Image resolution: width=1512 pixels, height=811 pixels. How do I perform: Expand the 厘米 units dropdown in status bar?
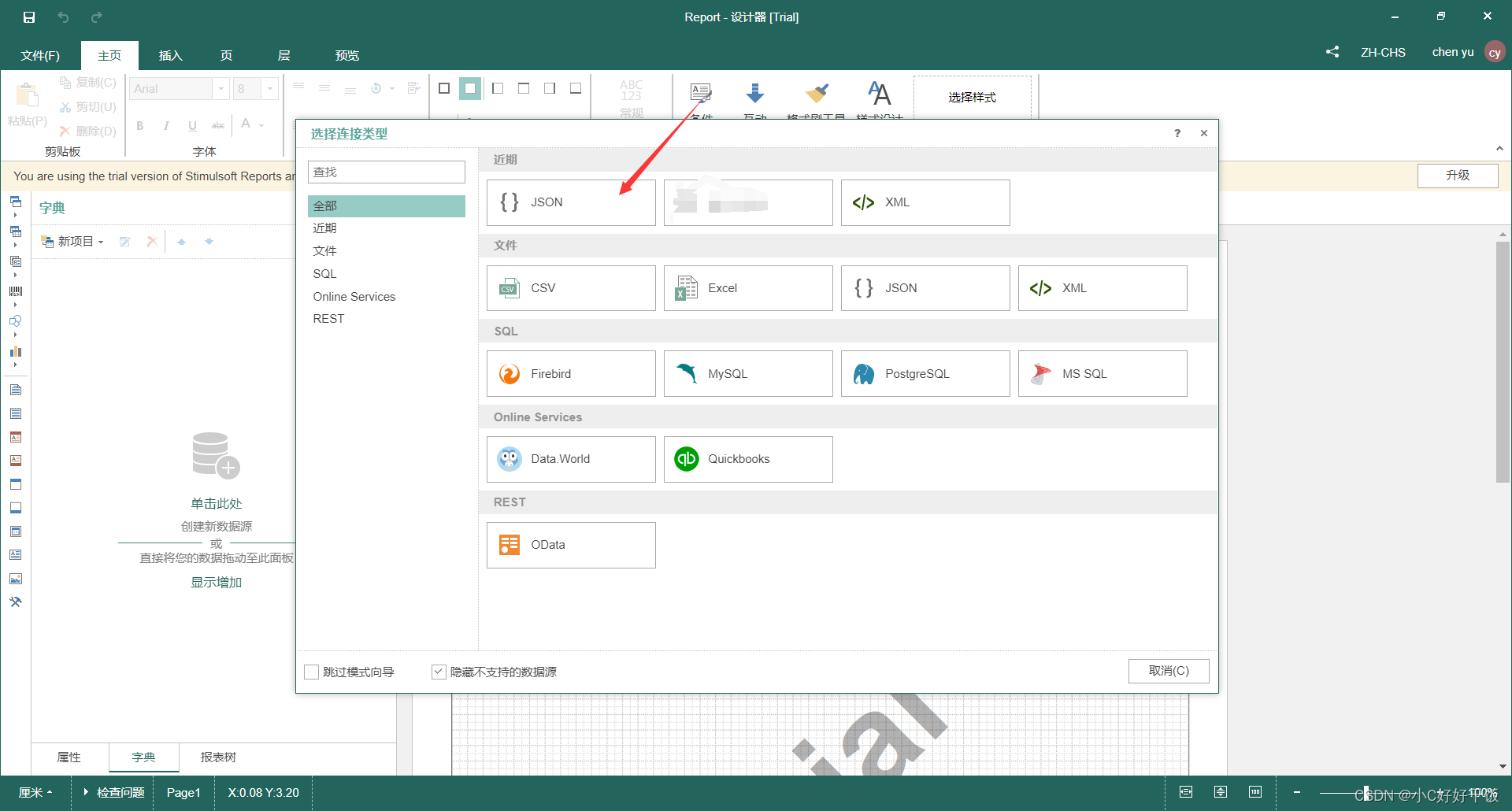point(35,792)
